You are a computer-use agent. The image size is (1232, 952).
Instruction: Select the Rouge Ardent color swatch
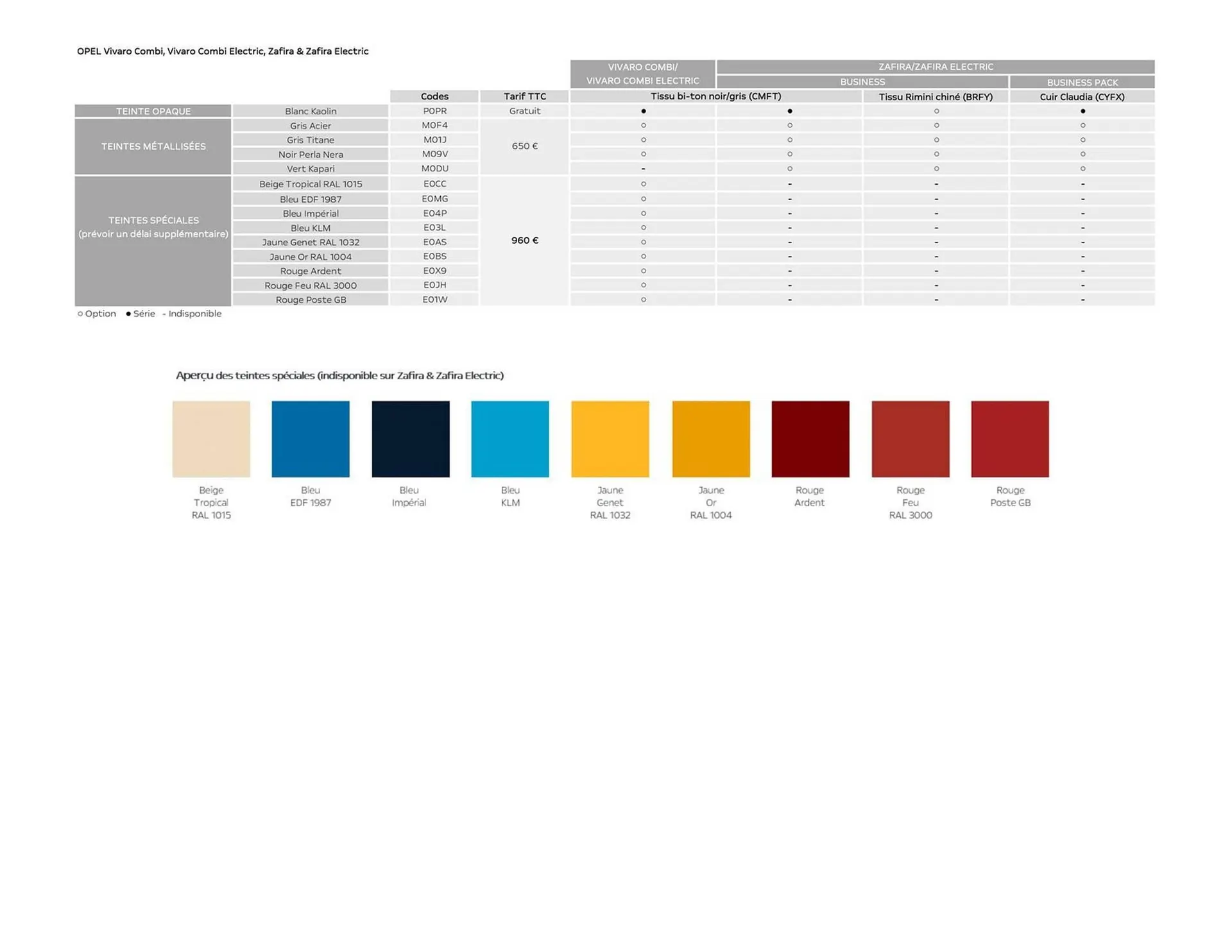tap(810, 439)
